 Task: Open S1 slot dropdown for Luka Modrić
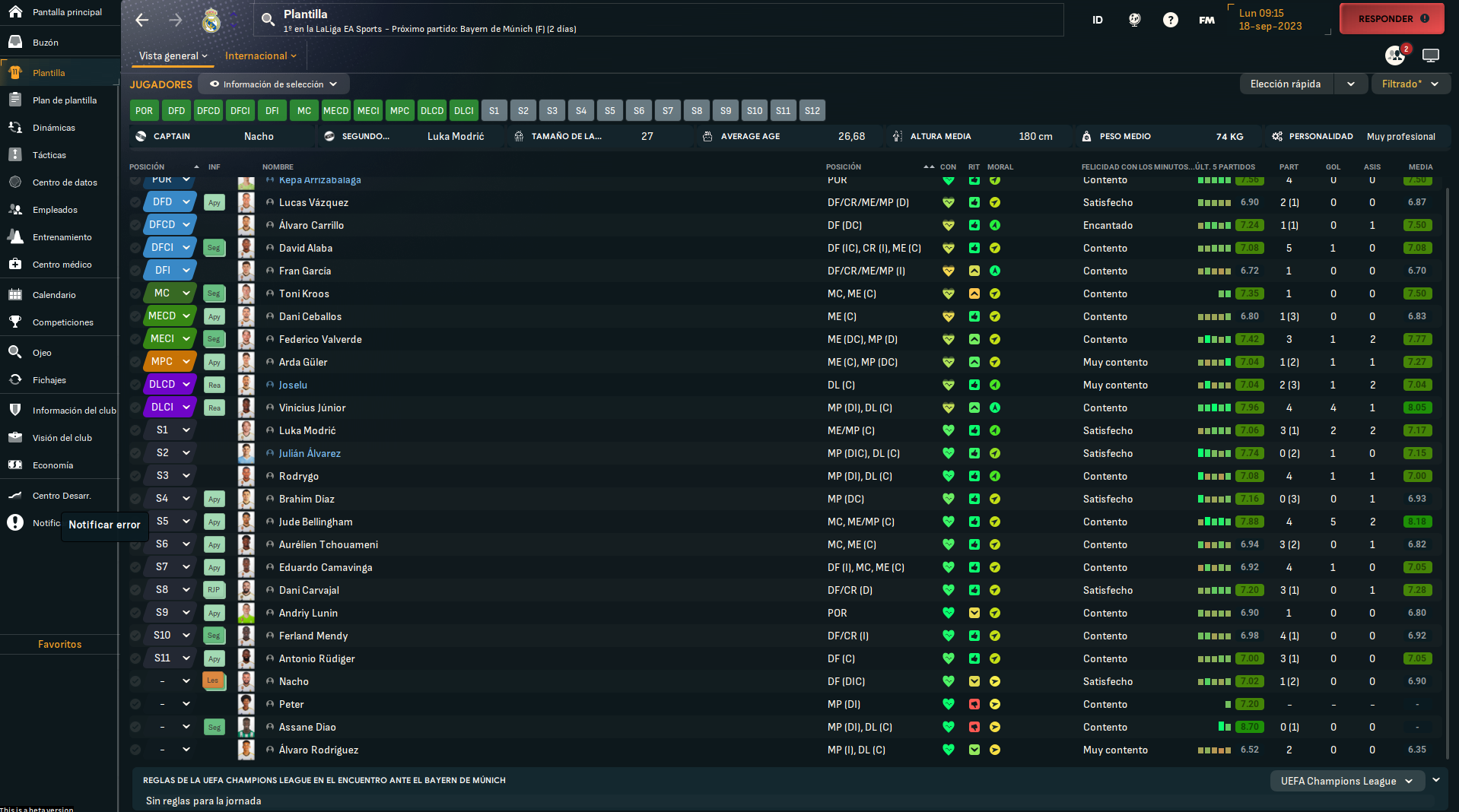(x=170, y=430)
